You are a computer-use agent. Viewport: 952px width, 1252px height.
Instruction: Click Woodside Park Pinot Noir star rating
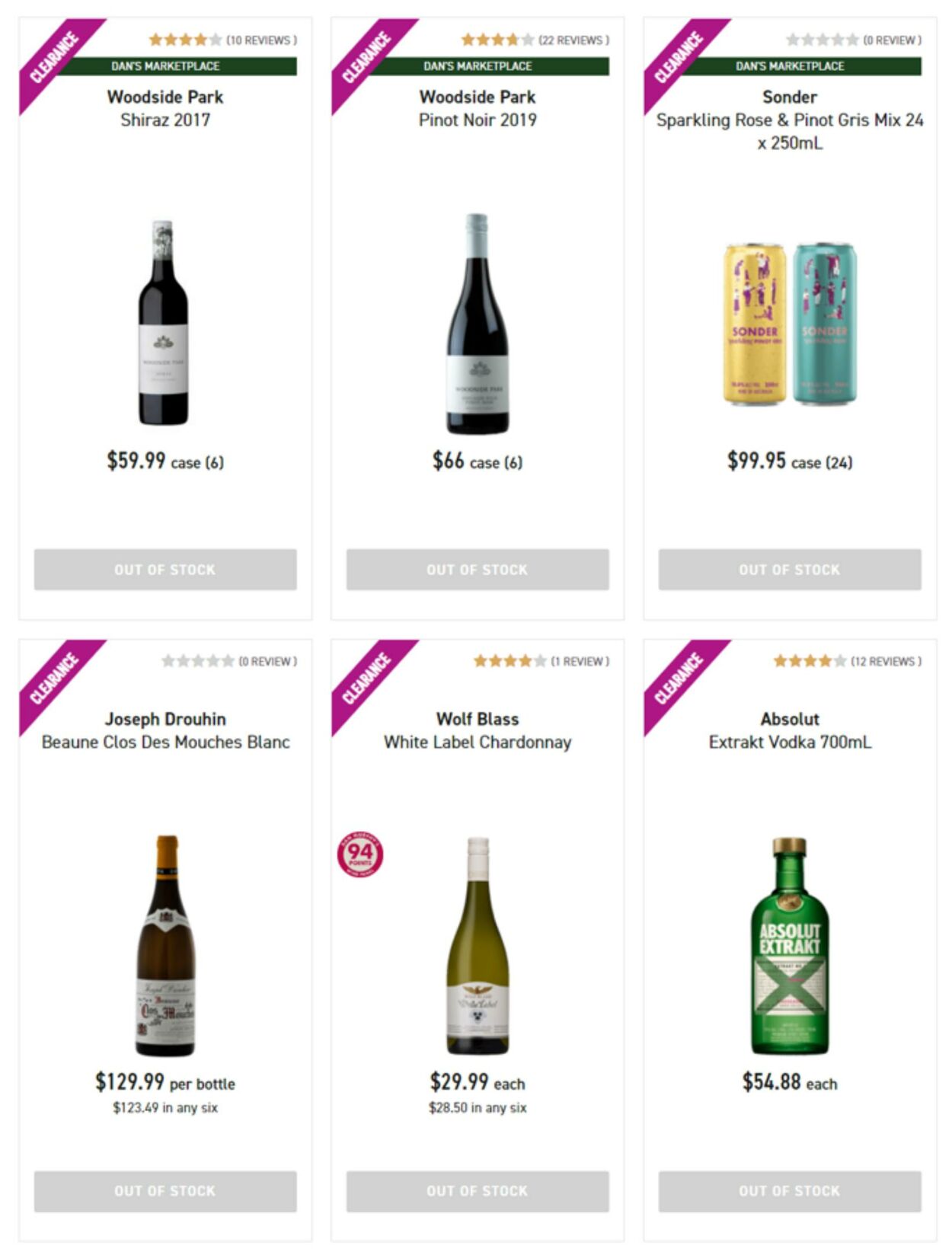(x=497, y=40)
